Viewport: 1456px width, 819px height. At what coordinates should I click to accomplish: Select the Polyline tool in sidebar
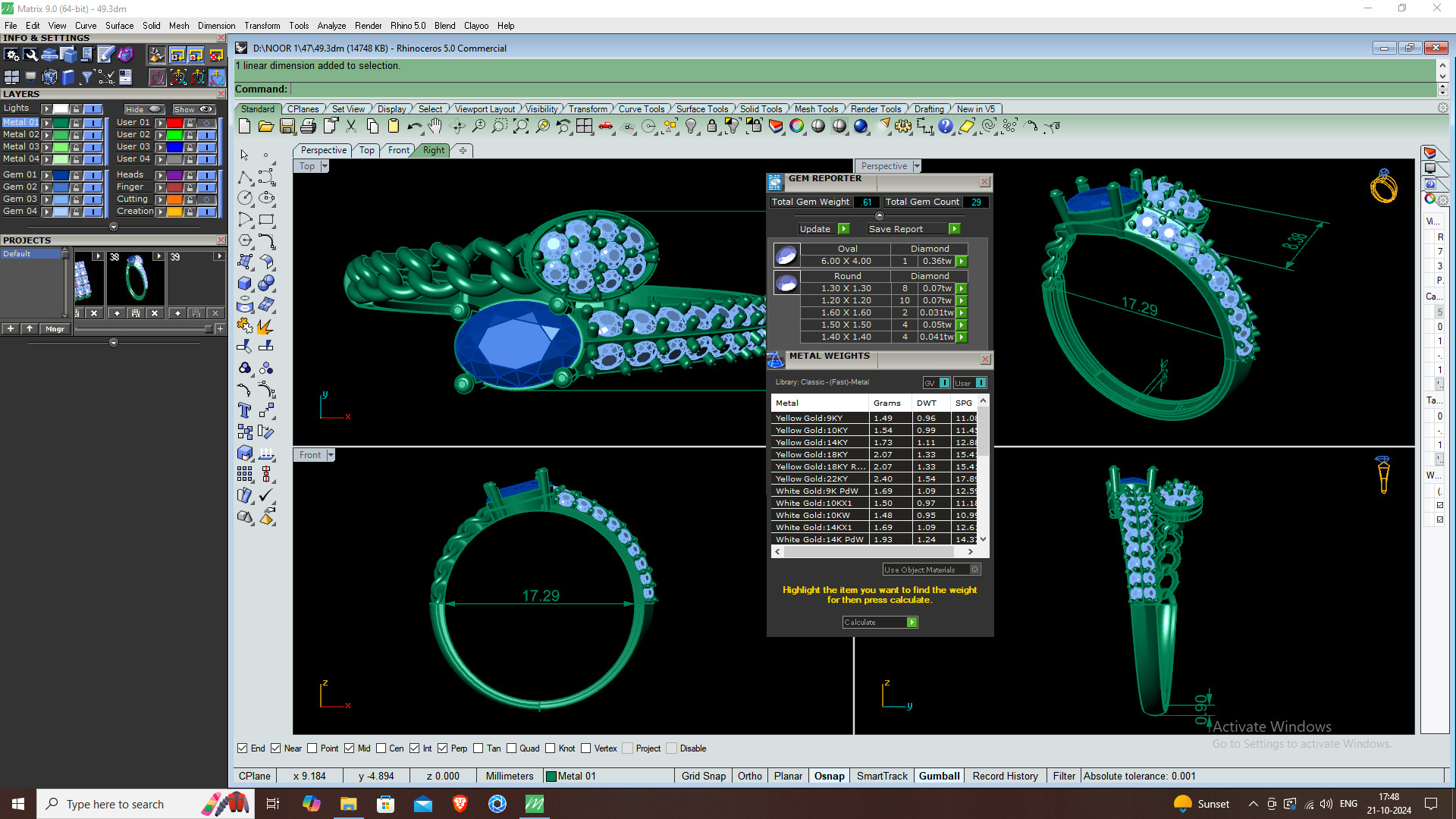(245, 177)
